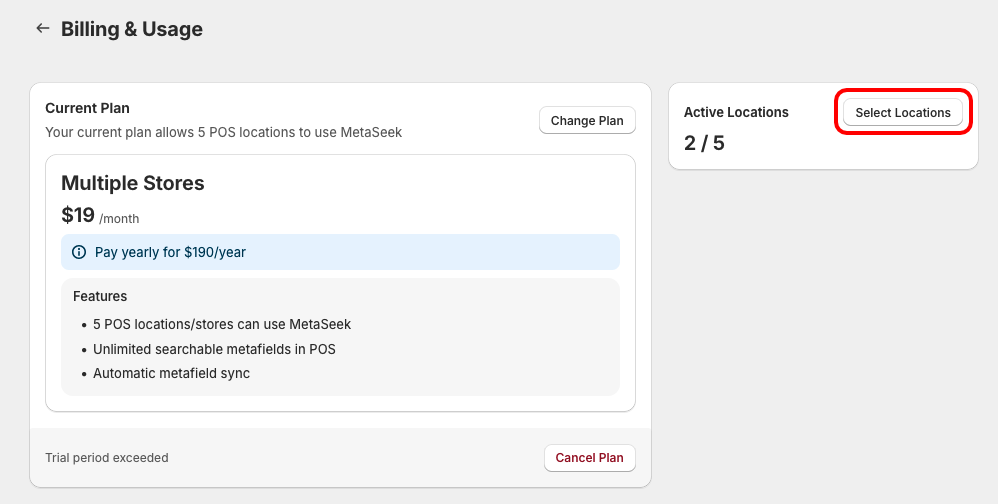The height and width of the screenshot is (504, 998).
Task: Click the info icon in yearly banner
Action: (79, 252)
